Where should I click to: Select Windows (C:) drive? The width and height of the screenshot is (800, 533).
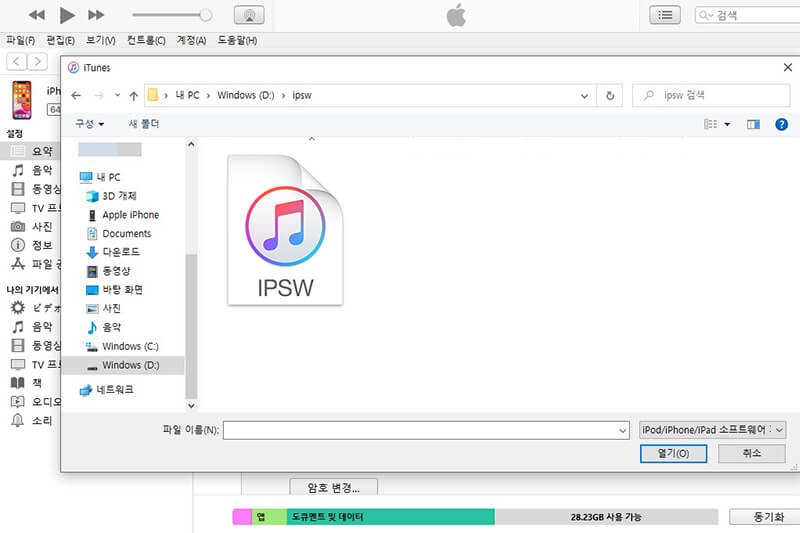122,346
